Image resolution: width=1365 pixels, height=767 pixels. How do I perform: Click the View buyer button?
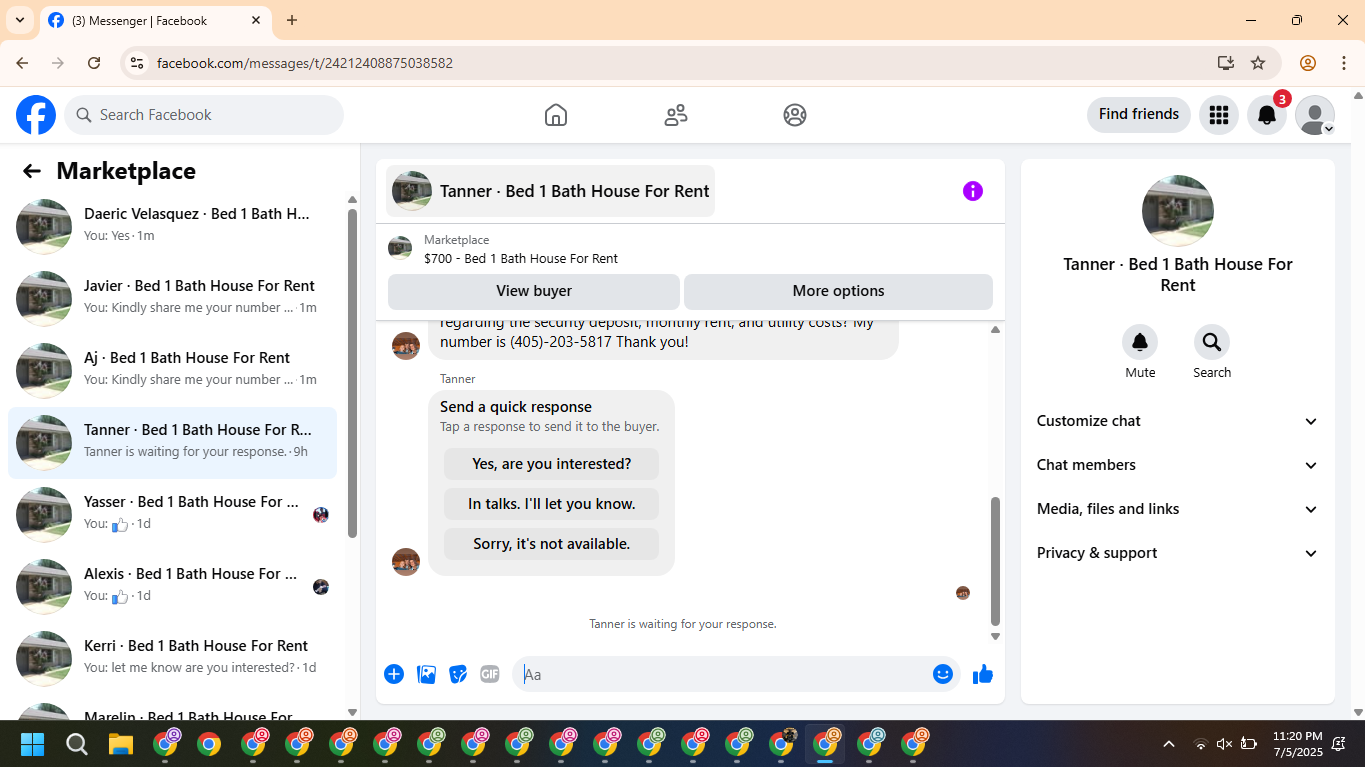pyautogui.click(x=534, y=291)
